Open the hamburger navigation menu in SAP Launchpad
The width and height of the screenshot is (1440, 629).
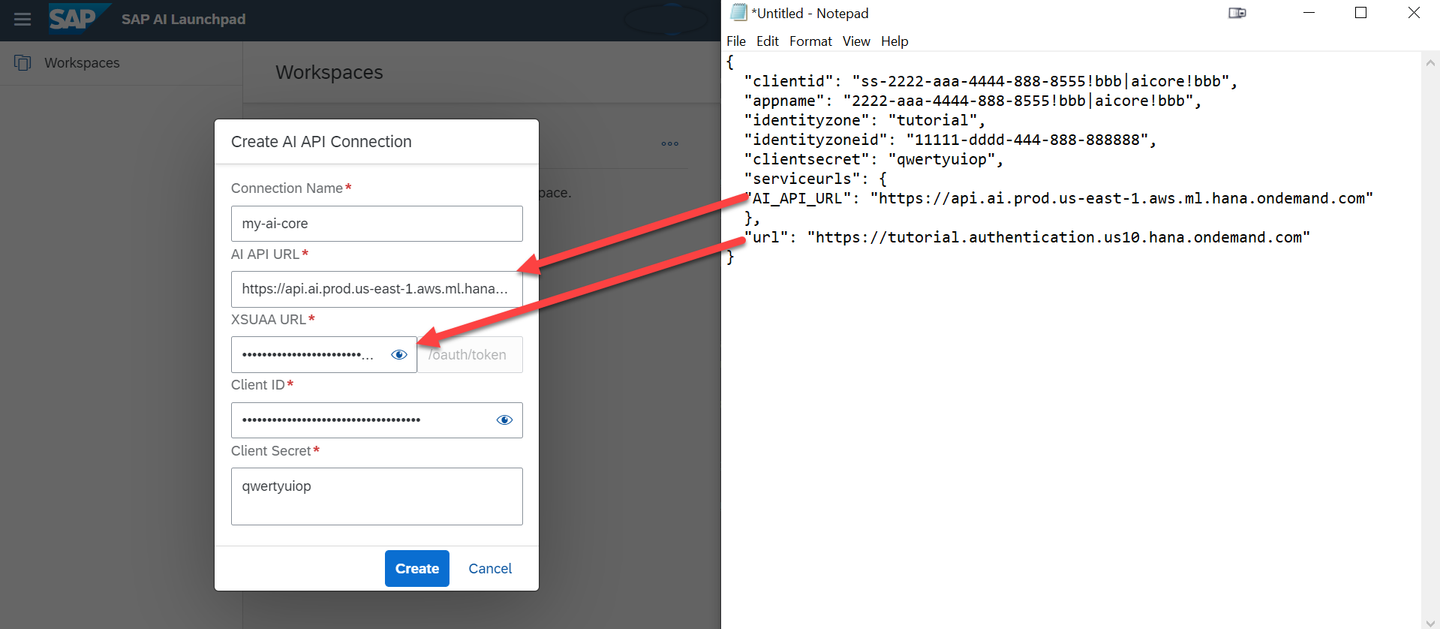coord(22,20)
